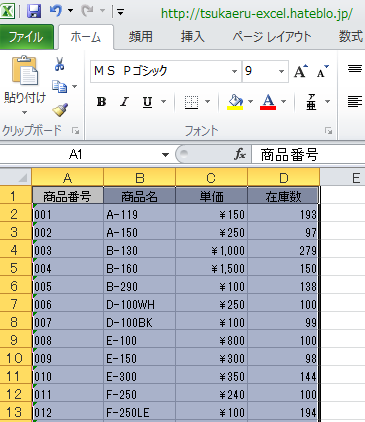Click cell 商品番号 in the header row
Image resolution: width=365 pixels, height=422 pixels.
[68, 196]
